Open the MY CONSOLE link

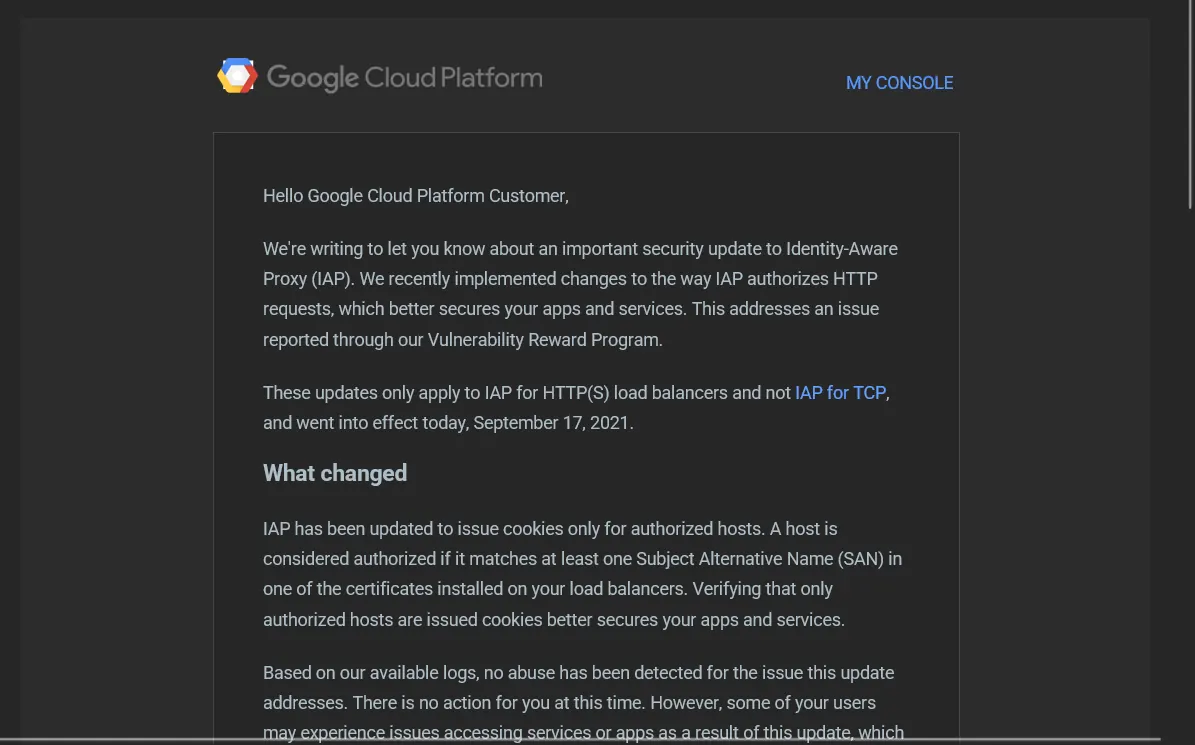tap(899, 83)
